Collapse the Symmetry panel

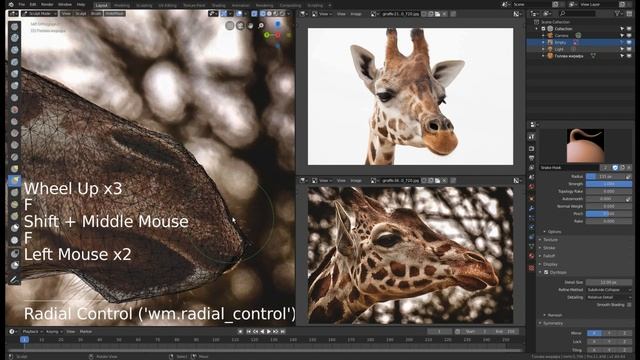click(x=552, y=323)
